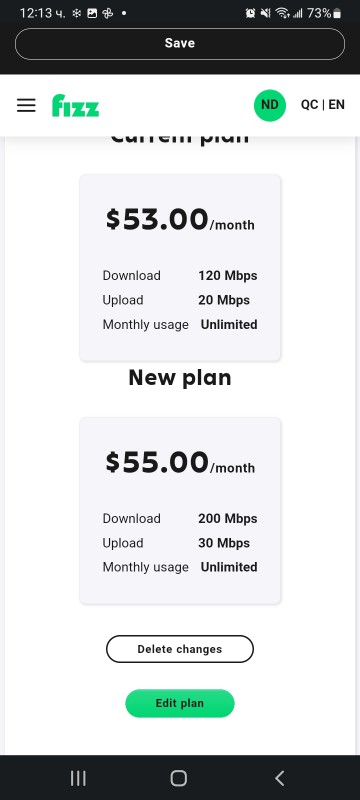The width and height of the screenshot is (360, 800).
Task: Open the hamburger menu
Action: point(26,105)
